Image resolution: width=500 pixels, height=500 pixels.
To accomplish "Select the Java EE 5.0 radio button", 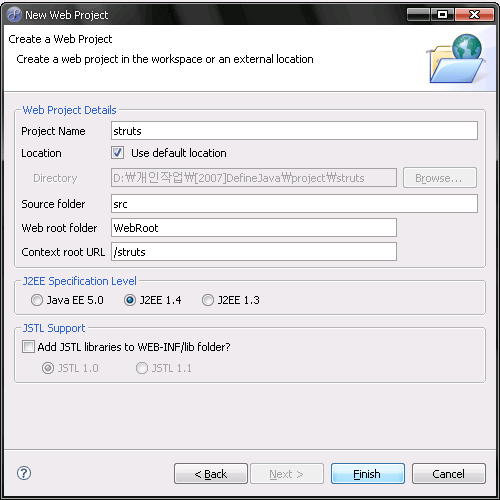I will click(37, 300).
